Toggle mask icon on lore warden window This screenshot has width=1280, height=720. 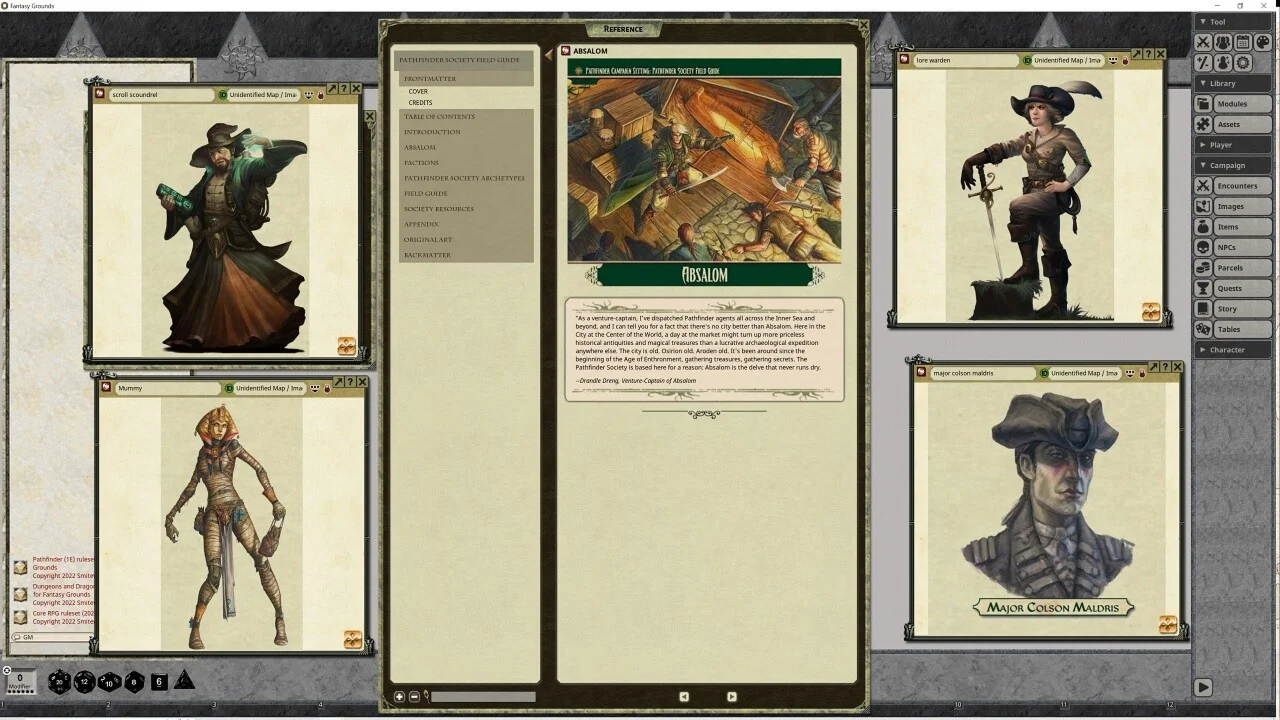coord(1113,60)
